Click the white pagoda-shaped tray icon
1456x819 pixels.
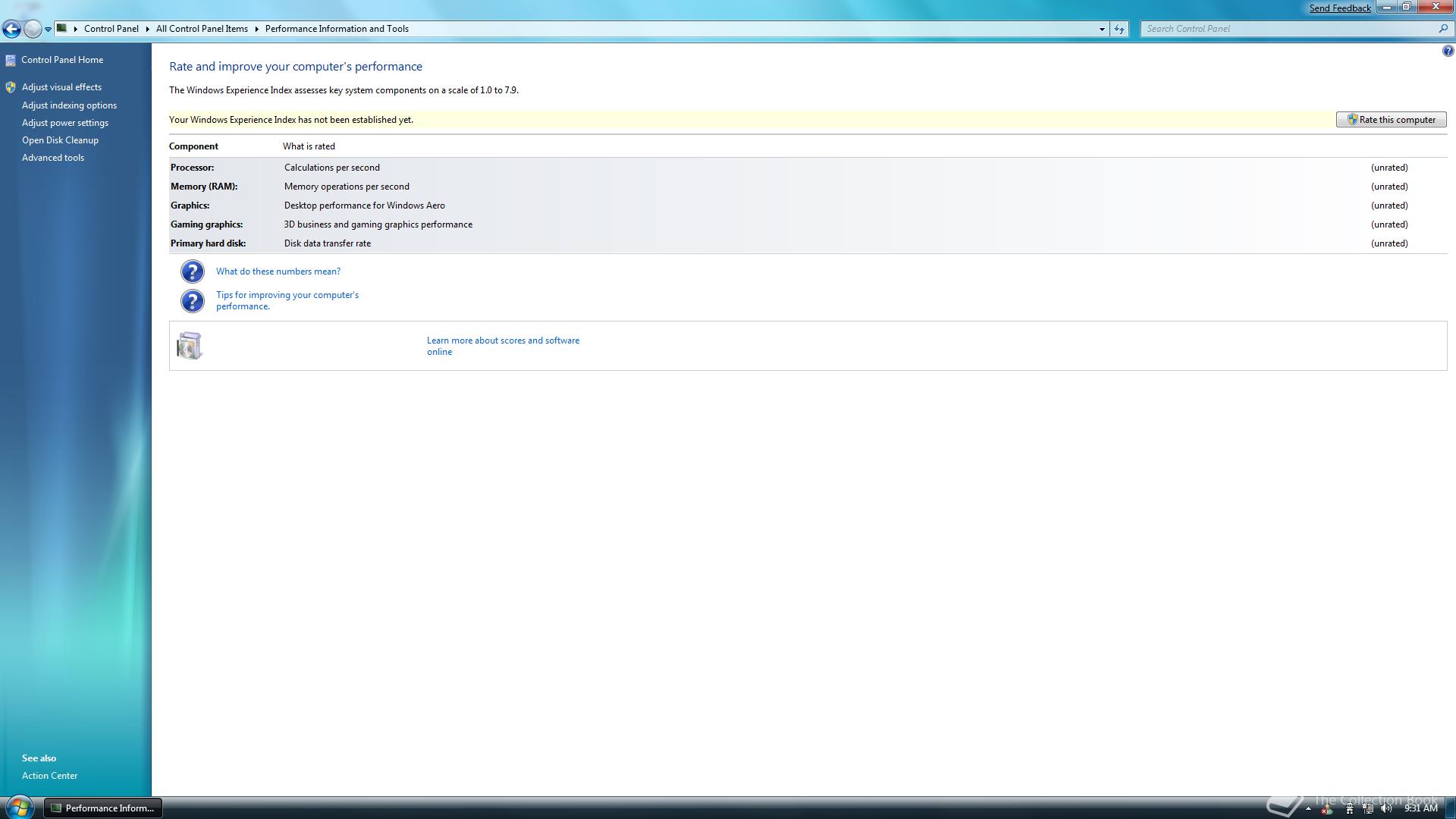pos(1349,808)
